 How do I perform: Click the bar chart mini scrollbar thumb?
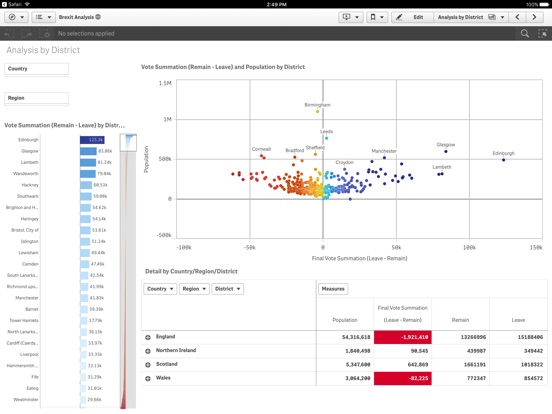128,142
